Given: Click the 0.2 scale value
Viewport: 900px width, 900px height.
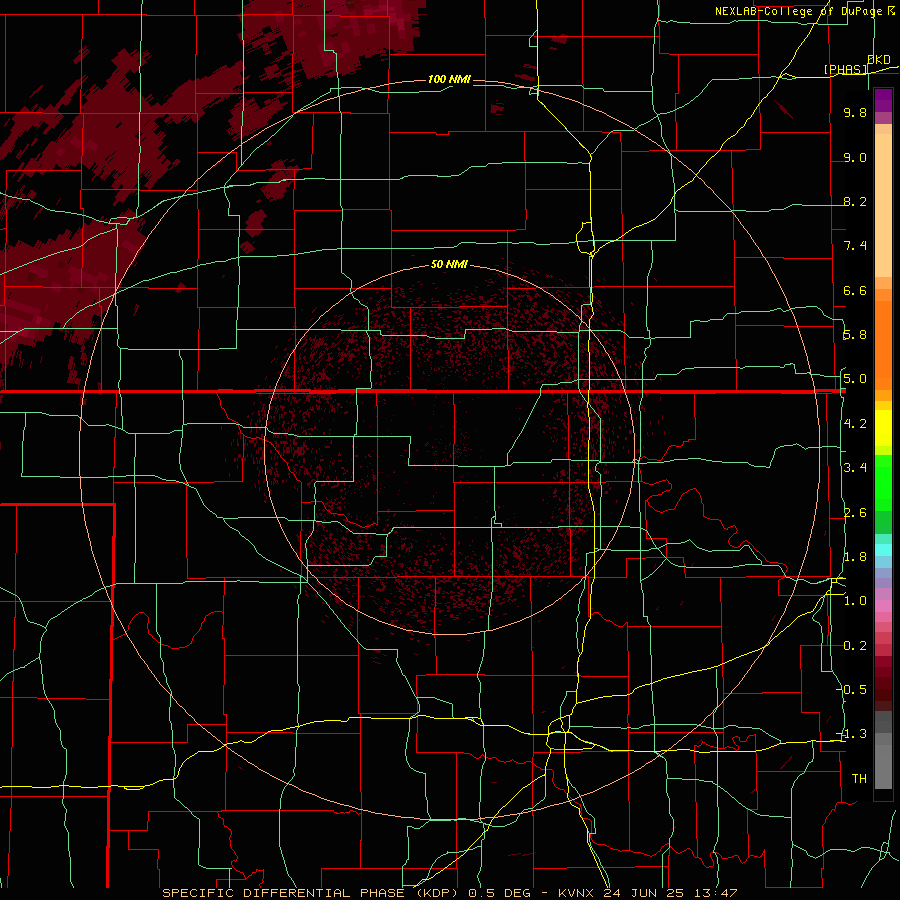Looking at the screenshot, I should click(855, 646).
